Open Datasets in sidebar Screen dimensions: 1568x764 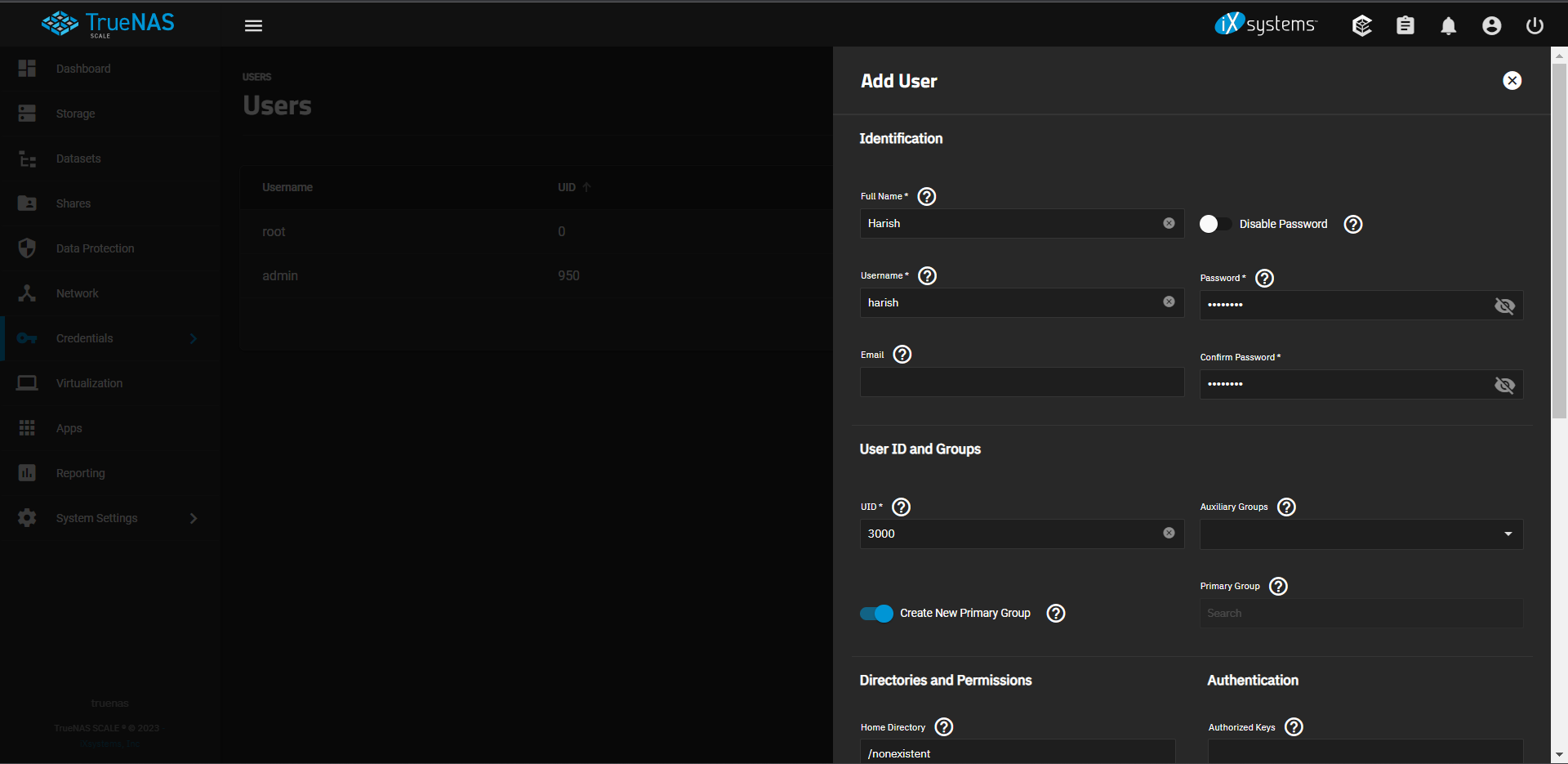pos(109,159)
